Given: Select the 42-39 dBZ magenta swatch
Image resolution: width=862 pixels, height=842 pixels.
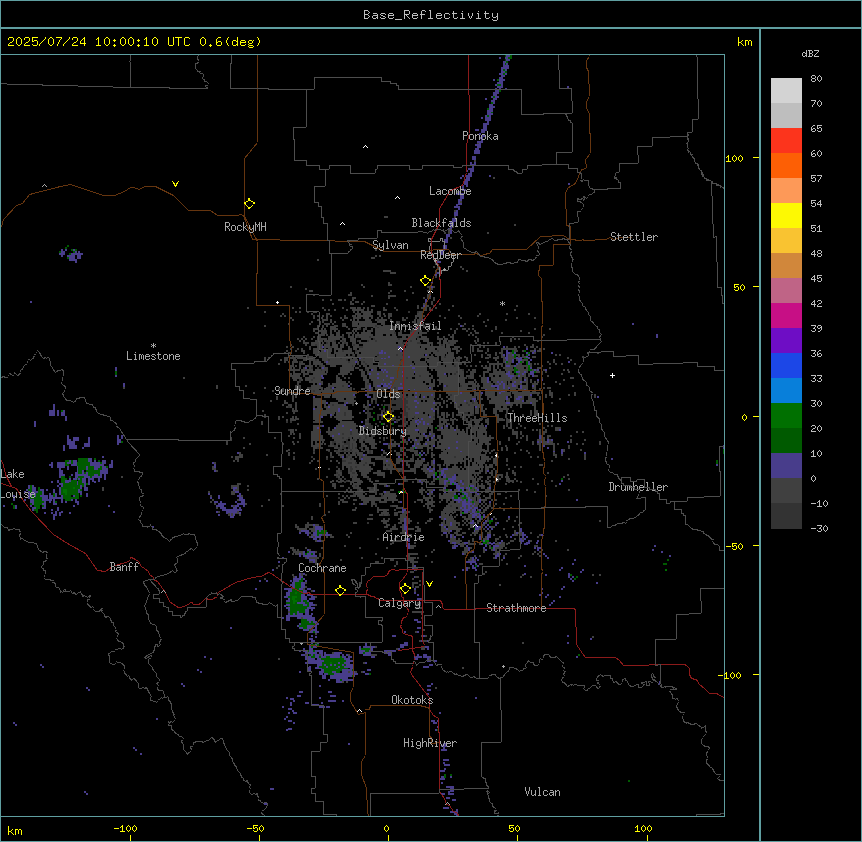Looking at the screenshot, I should 786,315.
